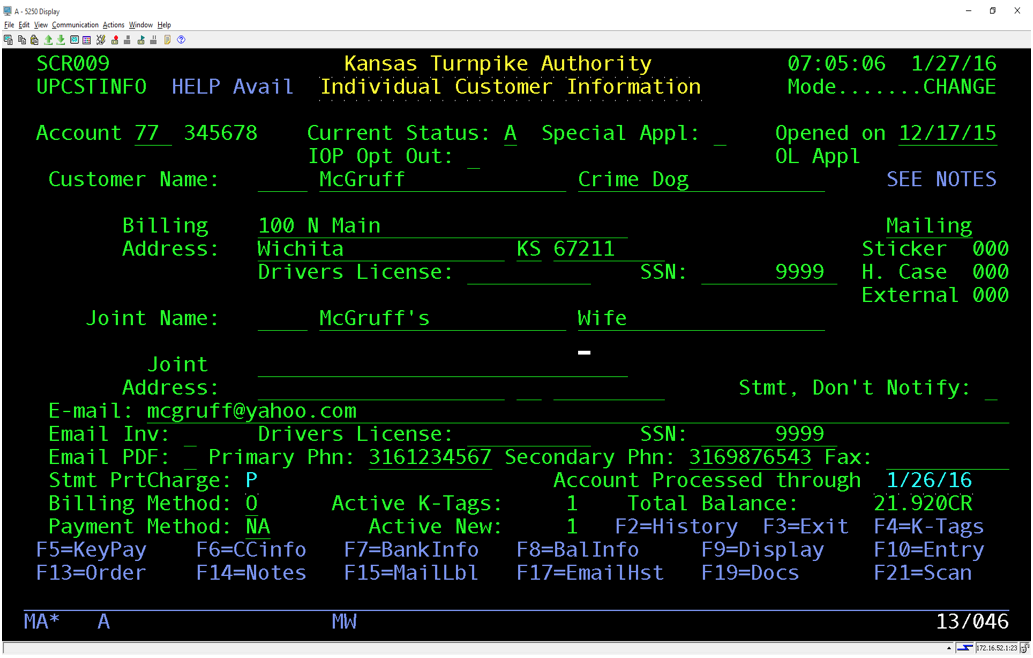Click the F2=History function key label

click(676, 526)
